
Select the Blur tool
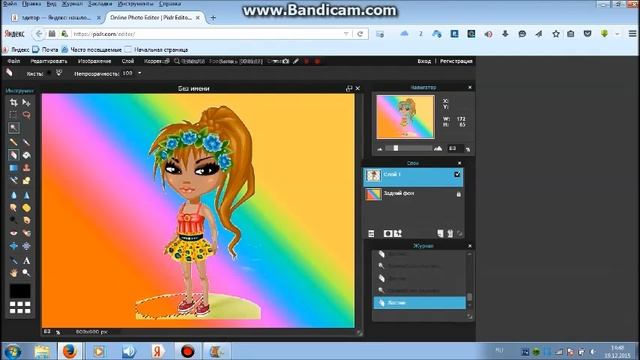13,195
